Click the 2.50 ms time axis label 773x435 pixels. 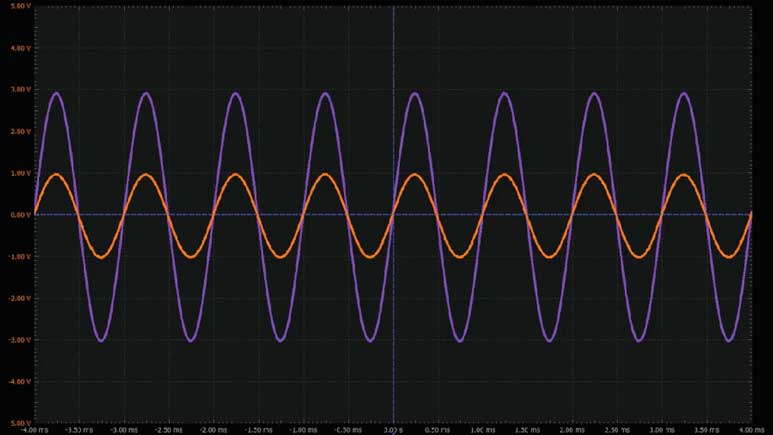pyautogui.click(x=617, y=430)
